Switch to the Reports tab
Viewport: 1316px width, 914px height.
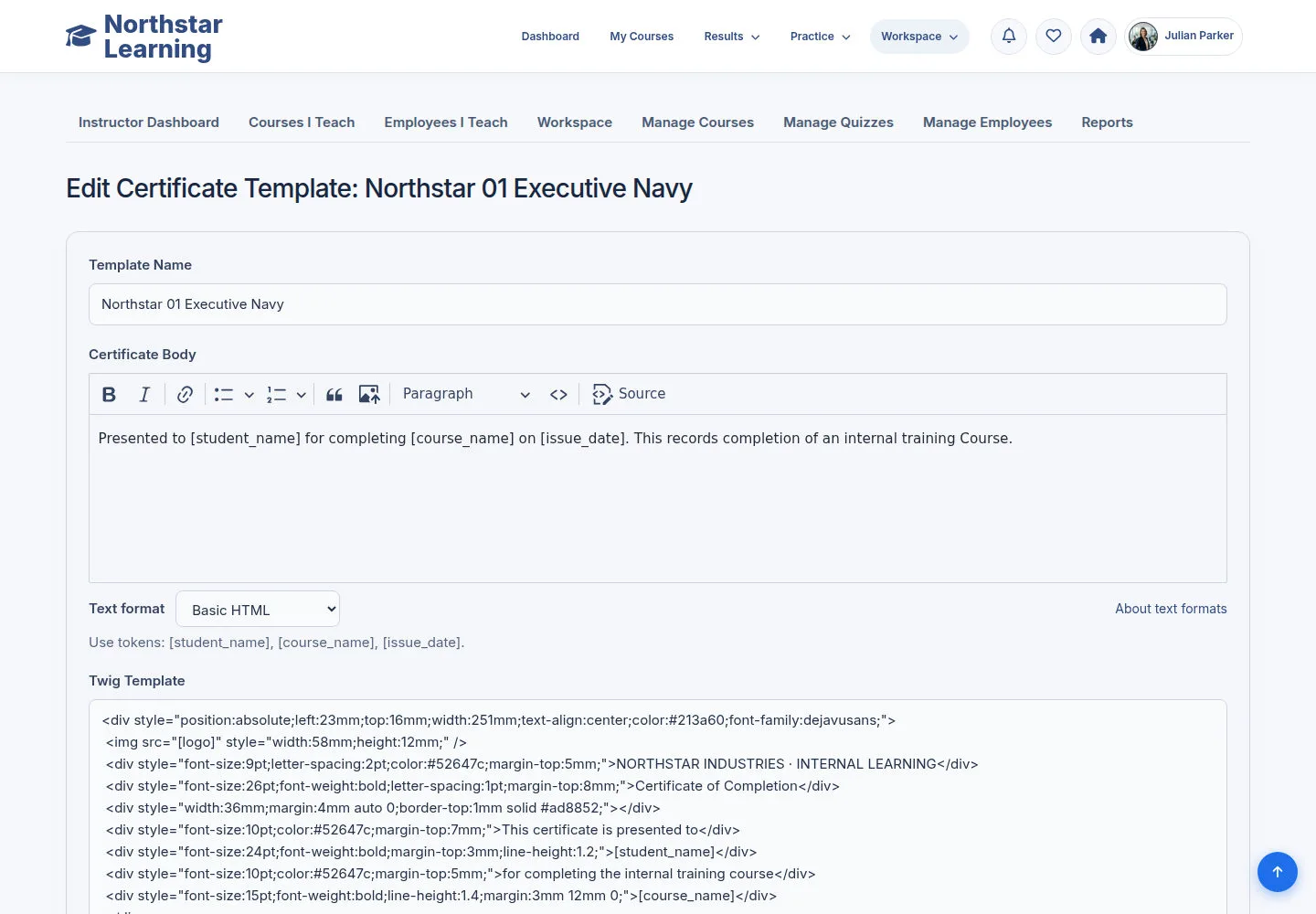1107,122
